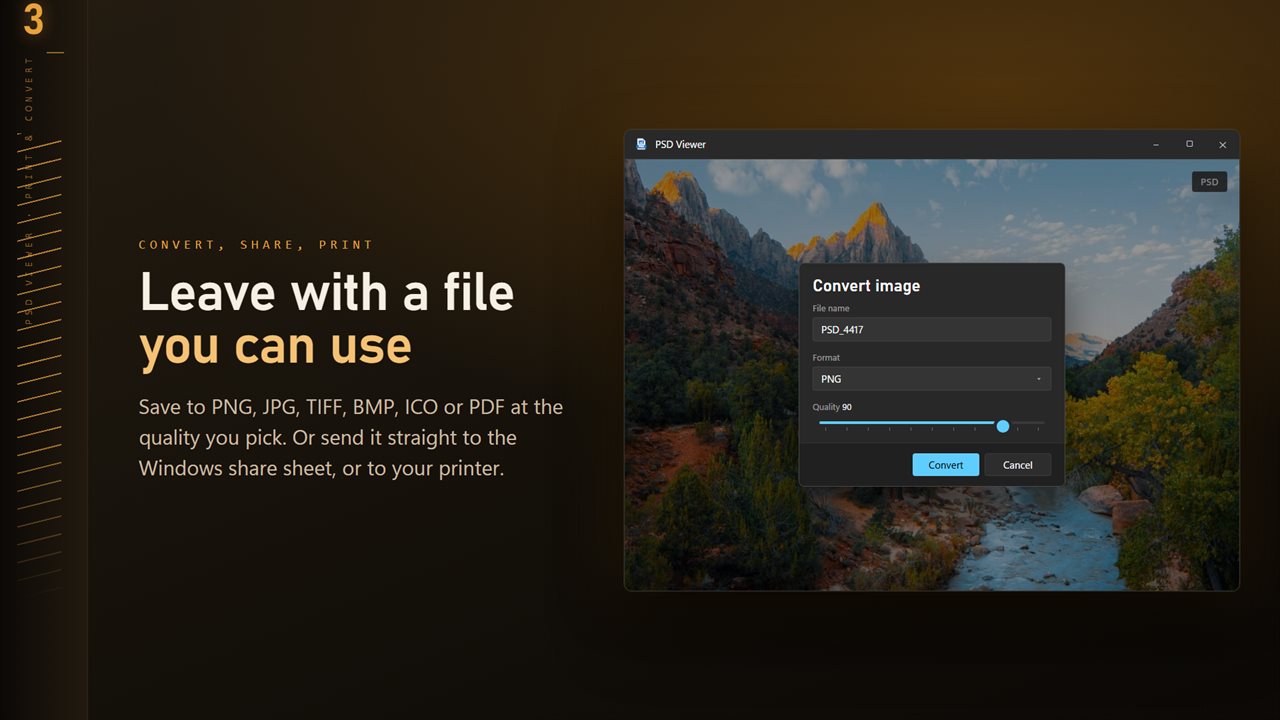Close the PSD Viewer window

pyautogui.click(x=1222, y=144)
